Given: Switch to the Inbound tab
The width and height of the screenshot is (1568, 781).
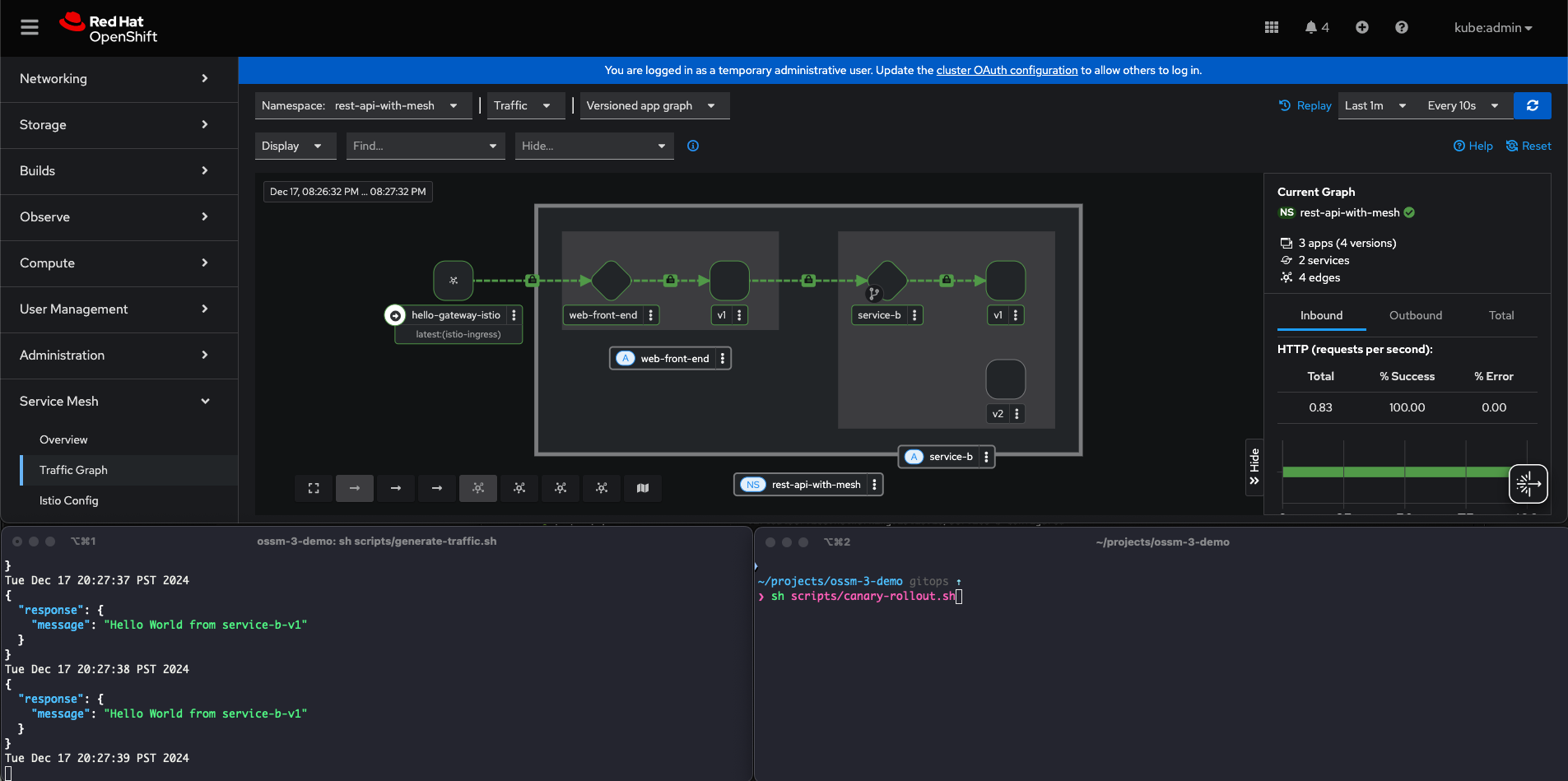Looking at the screenshot, I should click(x=1321, y=315).
